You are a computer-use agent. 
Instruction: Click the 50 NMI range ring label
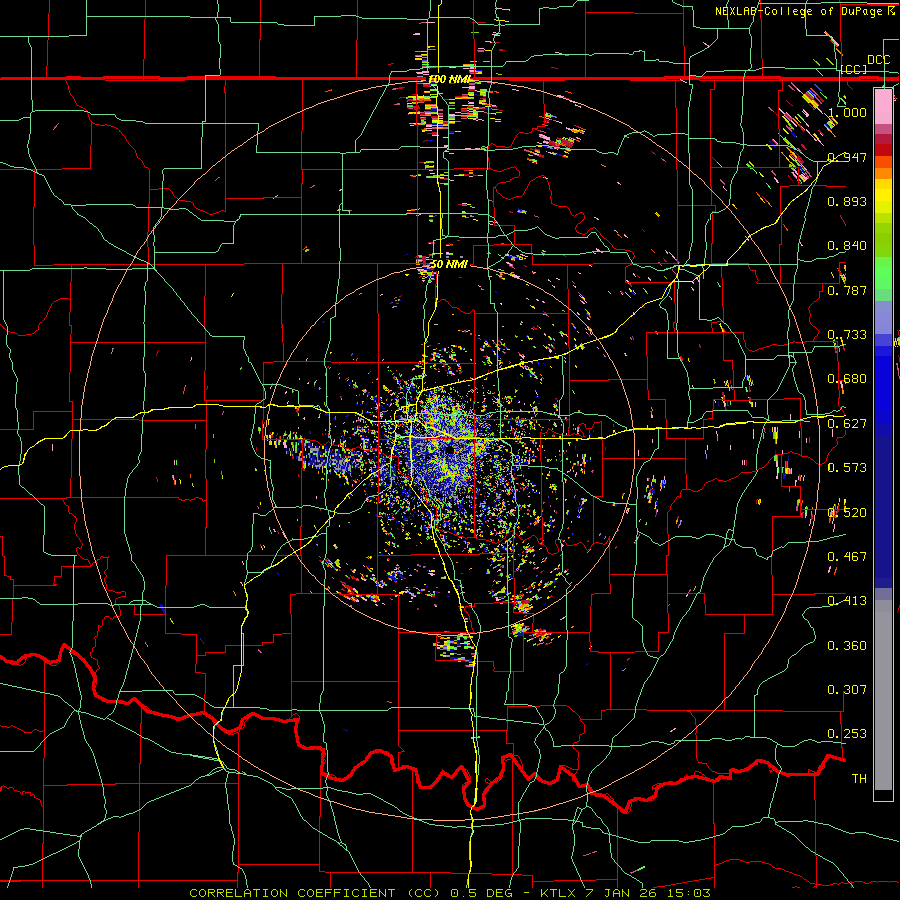pos(449,264)
